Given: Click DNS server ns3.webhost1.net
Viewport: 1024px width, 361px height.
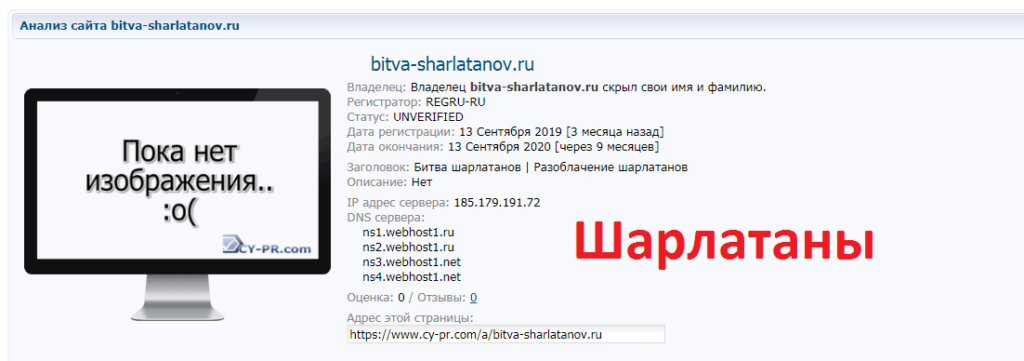Looking at the screenshot, I should [x=411, y=262].
